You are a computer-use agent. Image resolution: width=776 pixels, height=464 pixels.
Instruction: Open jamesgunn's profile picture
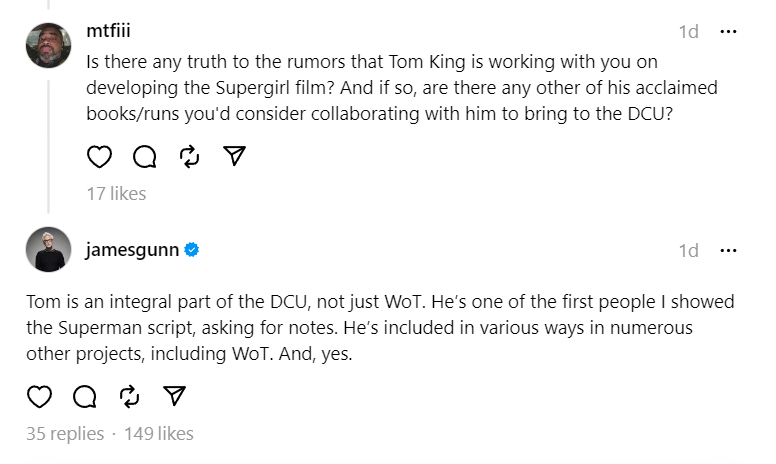click(48, 250)
